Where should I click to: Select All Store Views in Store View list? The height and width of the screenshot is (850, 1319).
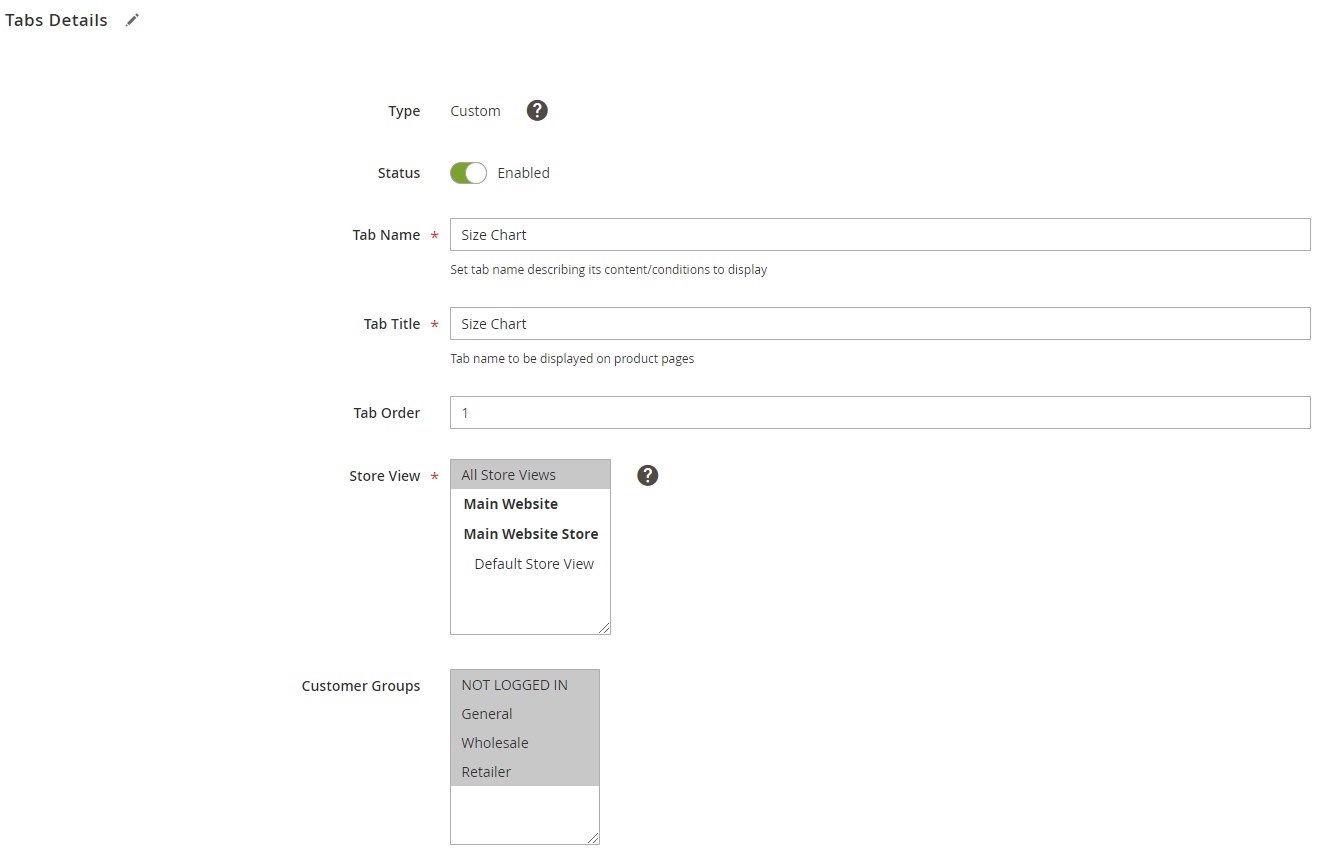point(530,475)
